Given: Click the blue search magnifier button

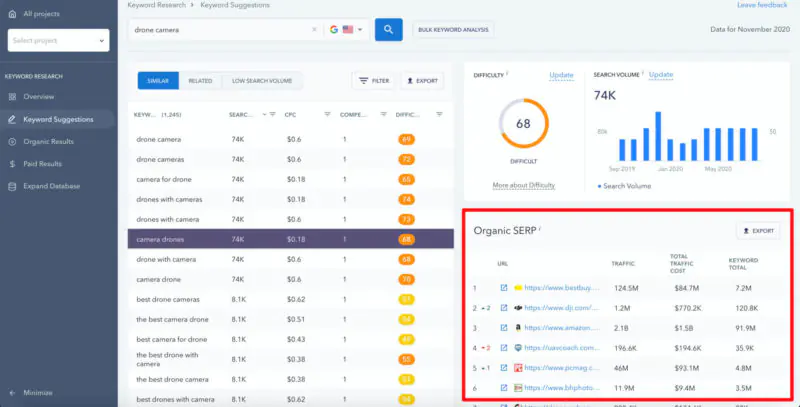Looking at the screenshot, I should [388, 30].
